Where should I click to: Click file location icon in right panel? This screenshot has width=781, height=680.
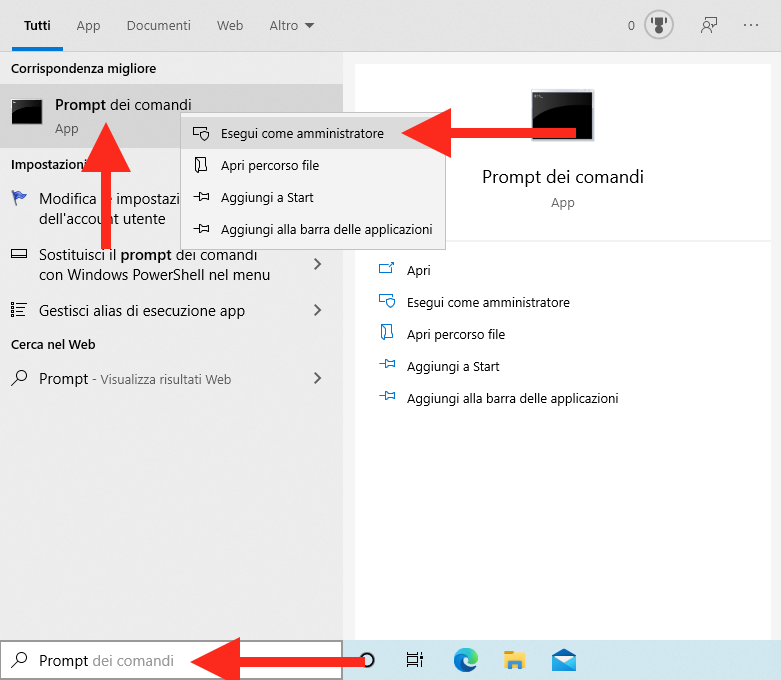click(387, 332)
